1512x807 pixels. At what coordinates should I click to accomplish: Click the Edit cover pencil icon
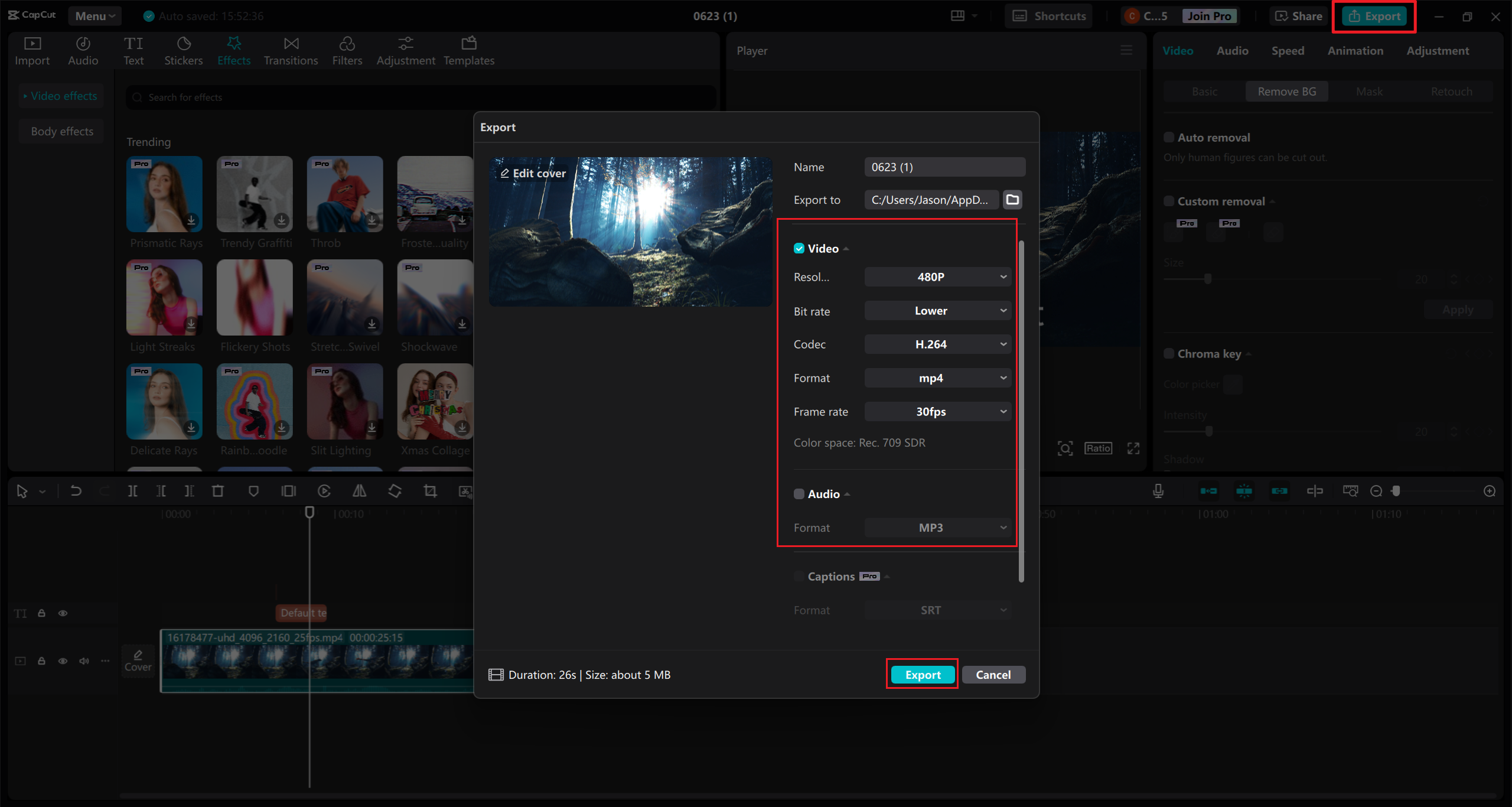(504, 173)
